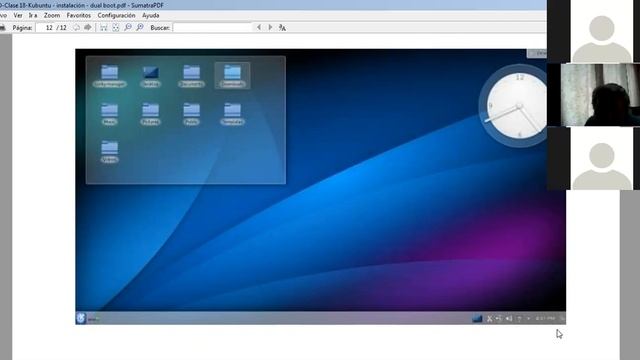Go to previous page in SumatraPDF toolbar
The height and width of the screenshot is (360, 640).
coord(76,27)
